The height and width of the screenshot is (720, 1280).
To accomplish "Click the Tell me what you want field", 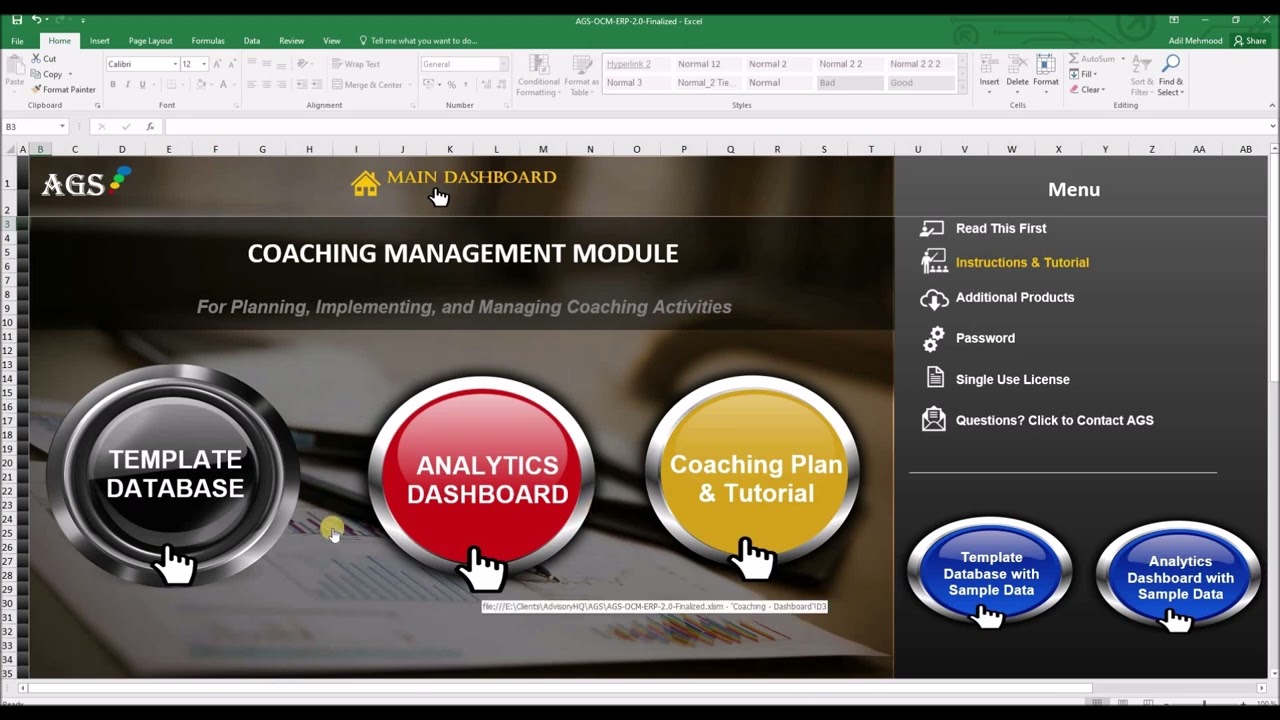I will [418, 41].
